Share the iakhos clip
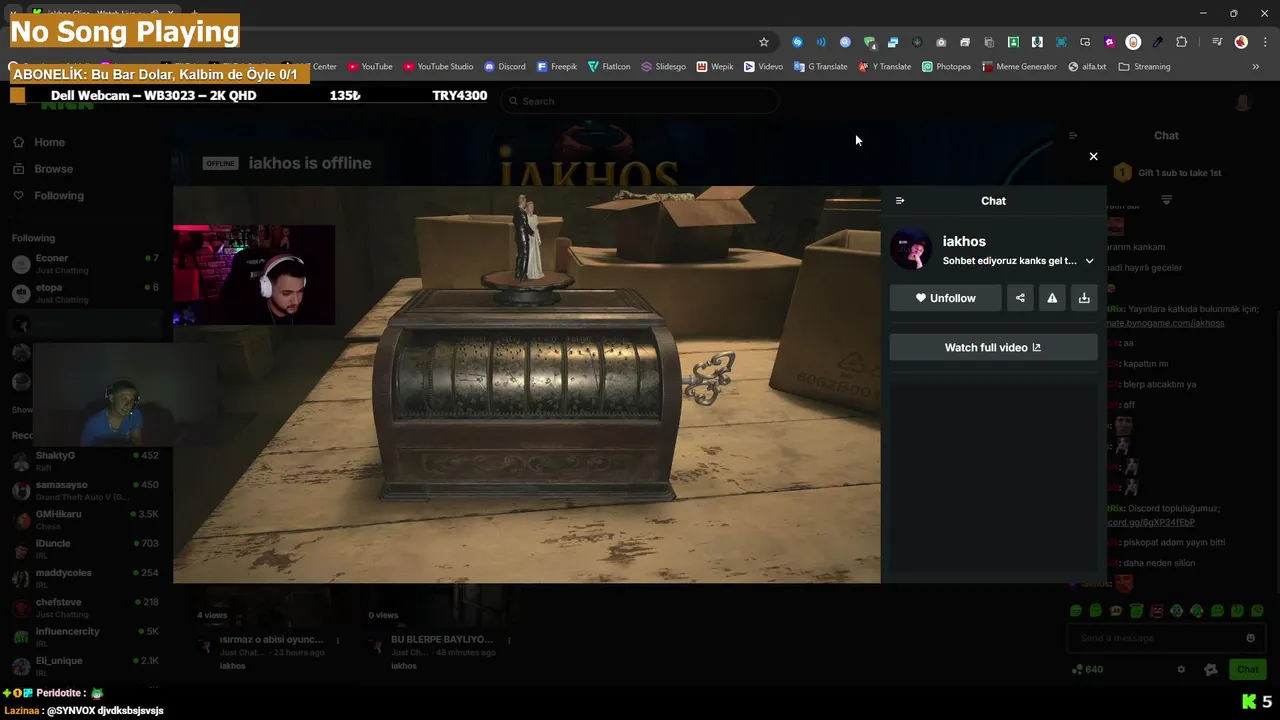 coord(1020,298)
